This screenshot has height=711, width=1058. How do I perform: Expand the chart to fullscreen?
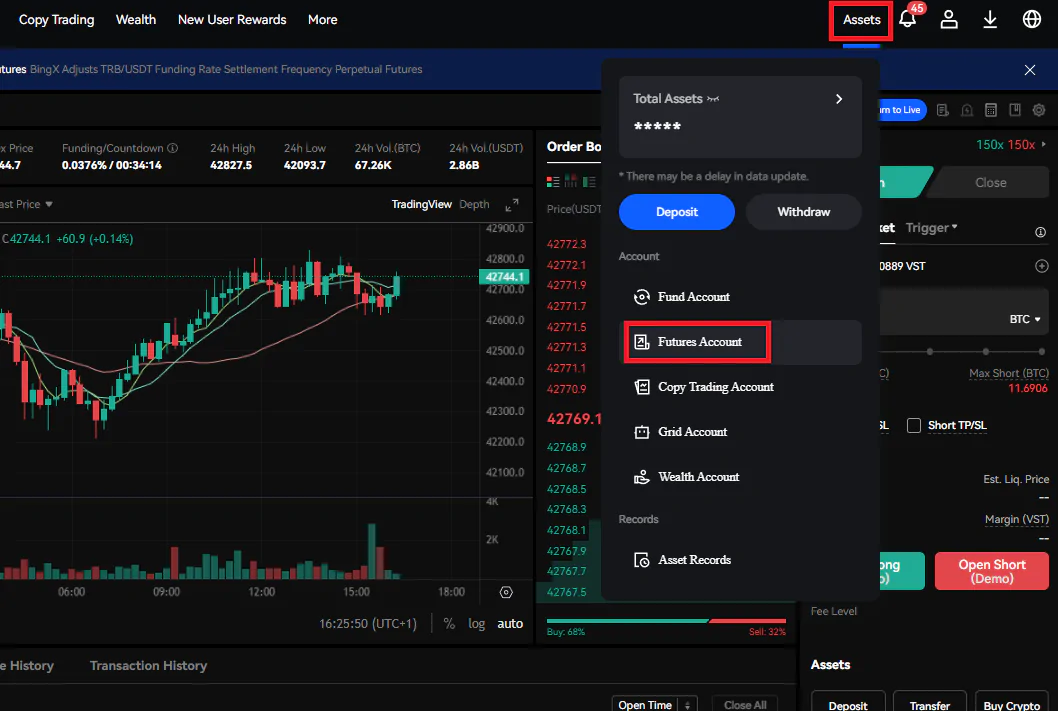tap(512, 204)
